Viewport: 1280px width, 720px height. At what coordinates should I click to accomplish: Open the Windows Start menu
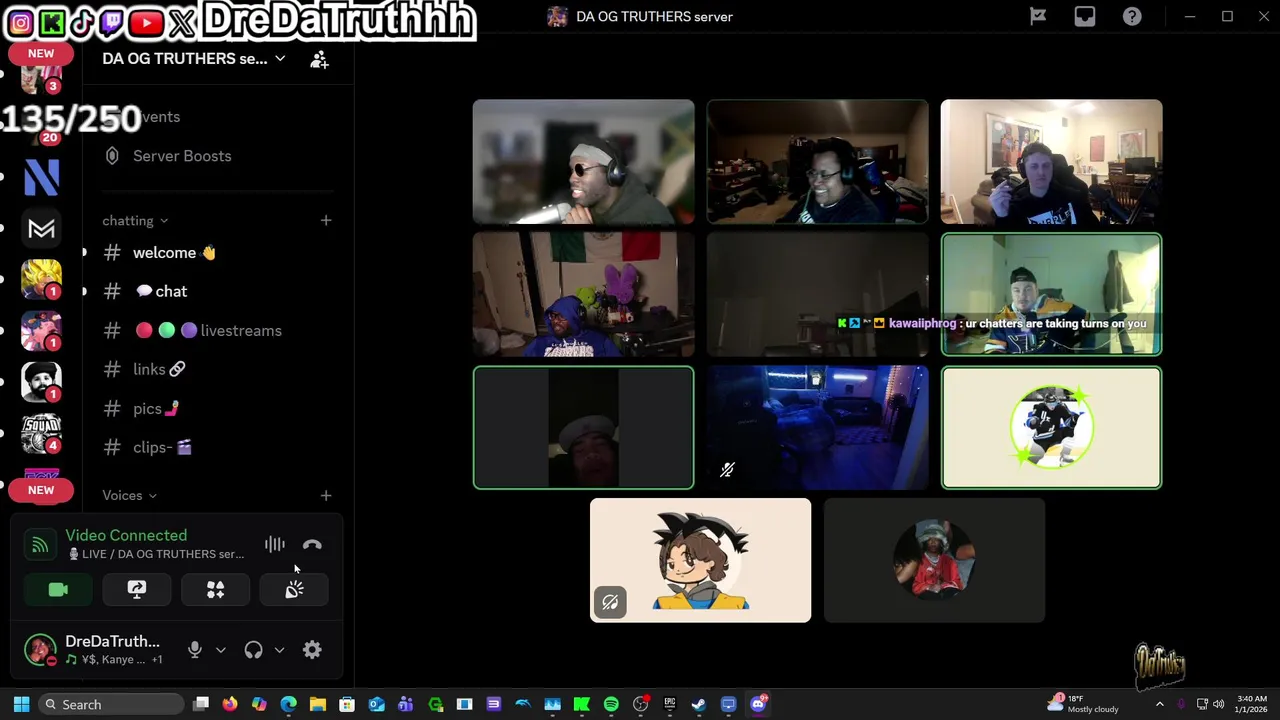click(x=21, y=704)
